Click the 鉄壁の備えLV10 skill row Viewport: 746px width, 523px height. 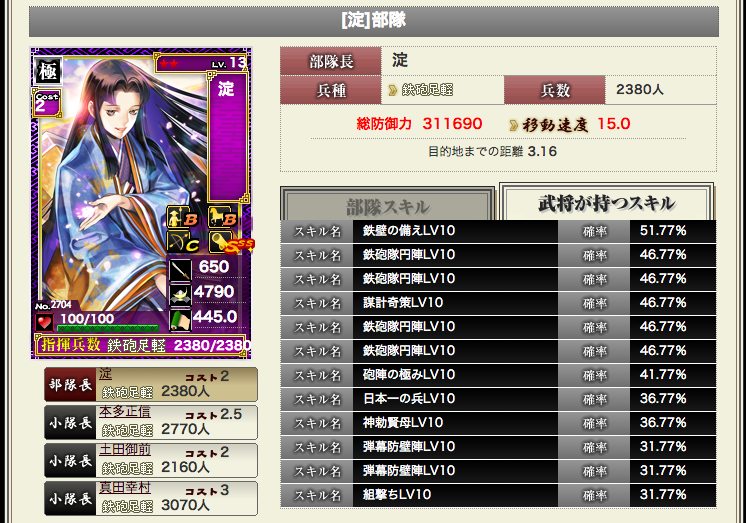coord(498,231)
